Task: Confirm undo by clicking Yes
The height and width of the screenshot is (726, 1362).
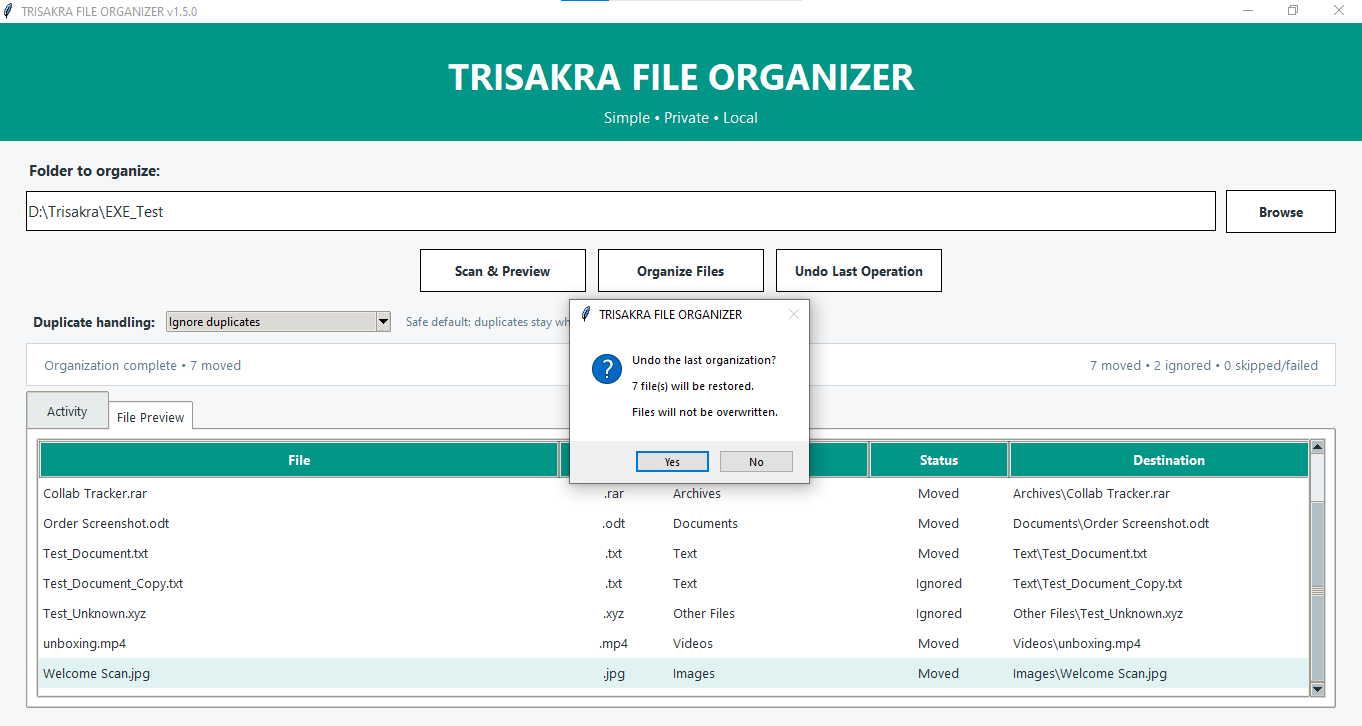Action: coord(672,462)
